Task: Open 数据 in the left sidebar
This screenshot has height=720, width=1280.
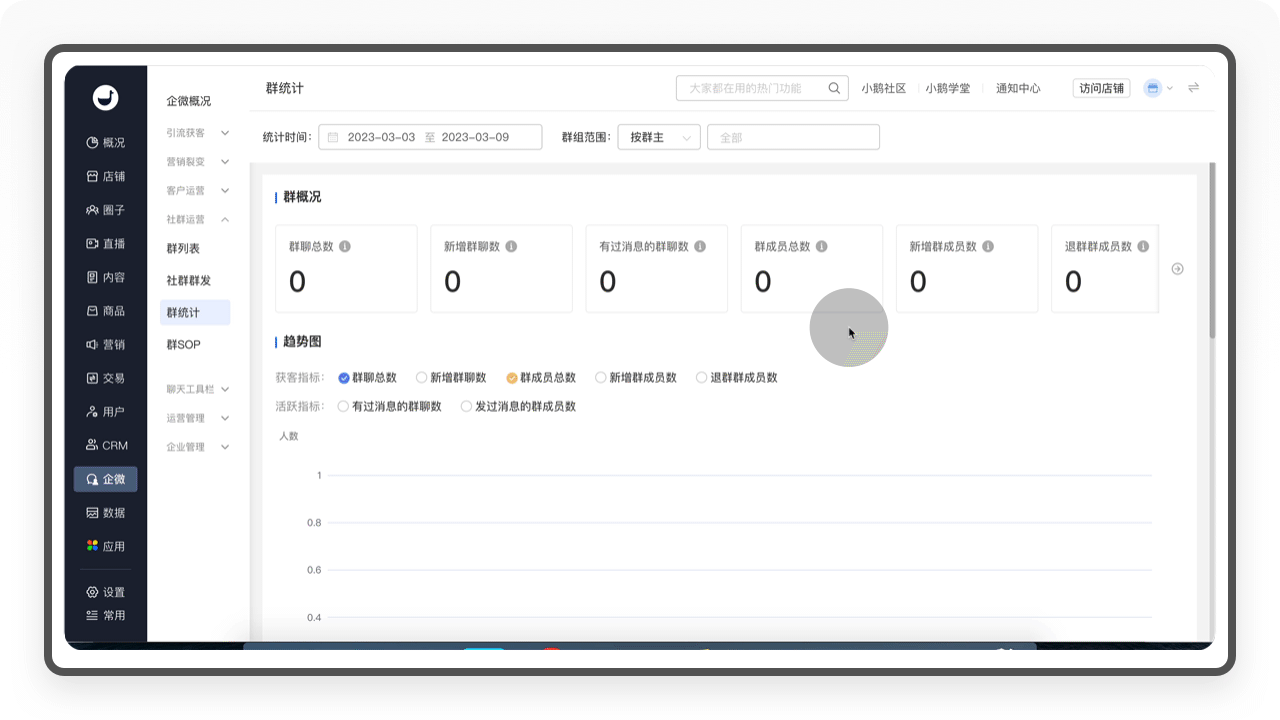Action: pos(105,513)
